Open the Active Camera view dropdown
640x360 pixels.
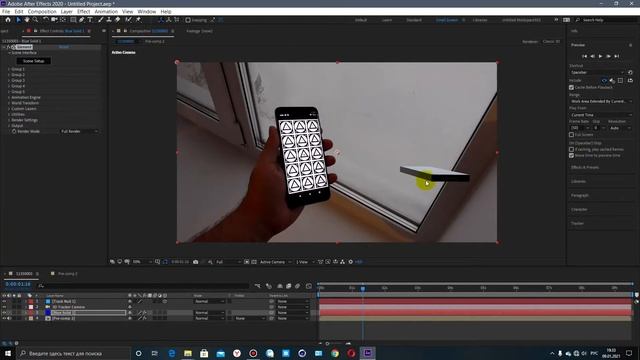coord(276,262)
